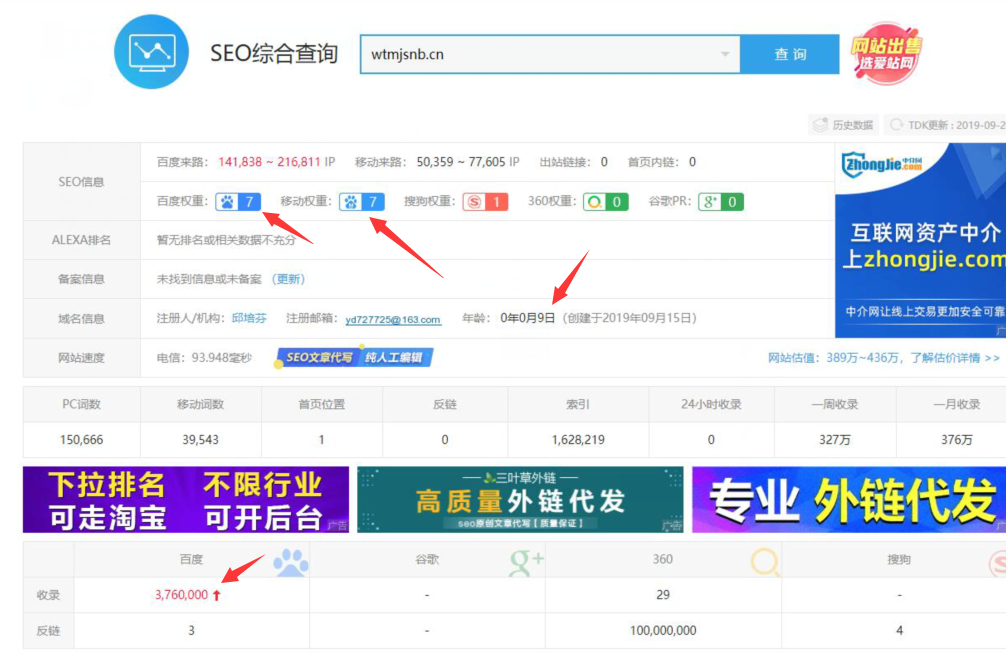The image size is (1006, 654).
Task: Open the 三叶草外链 高质量外链代发 banner
Action: coord(520,499)
